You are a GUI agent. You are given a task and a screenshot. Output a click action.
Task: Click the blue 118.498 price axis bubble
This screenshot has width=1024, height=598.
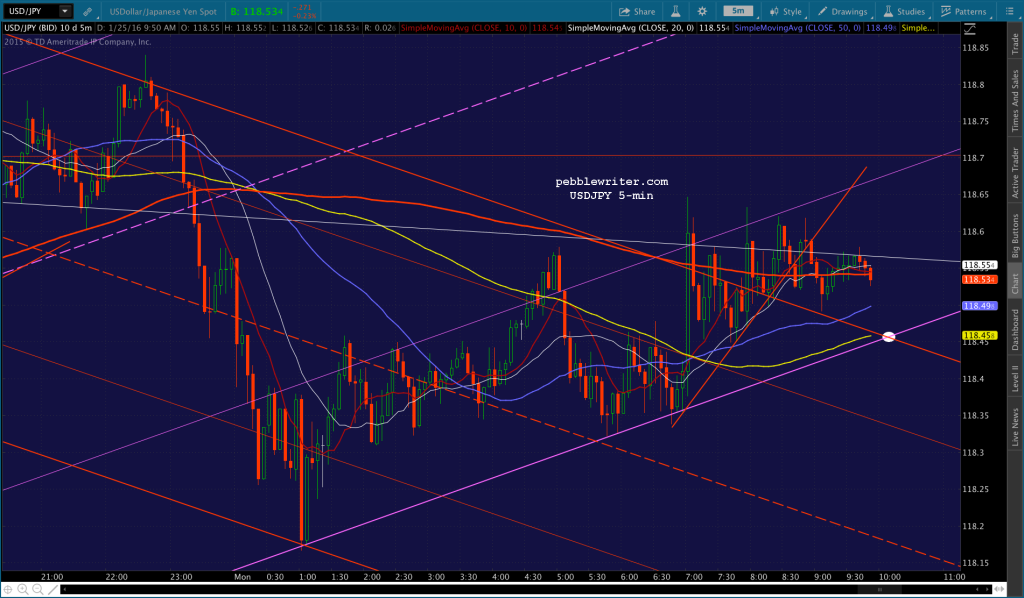pyautogui.click(x=980, y=306)
